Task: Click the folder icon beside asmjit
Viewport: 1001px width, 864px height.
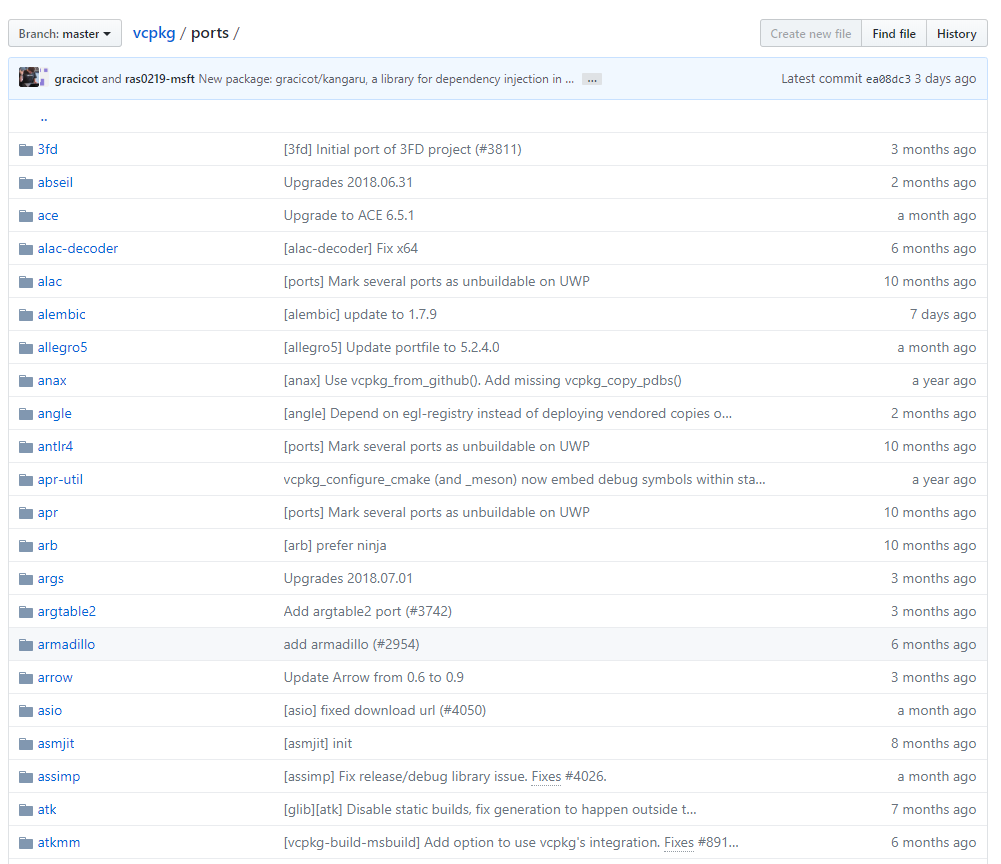Action: pos(26,743)
